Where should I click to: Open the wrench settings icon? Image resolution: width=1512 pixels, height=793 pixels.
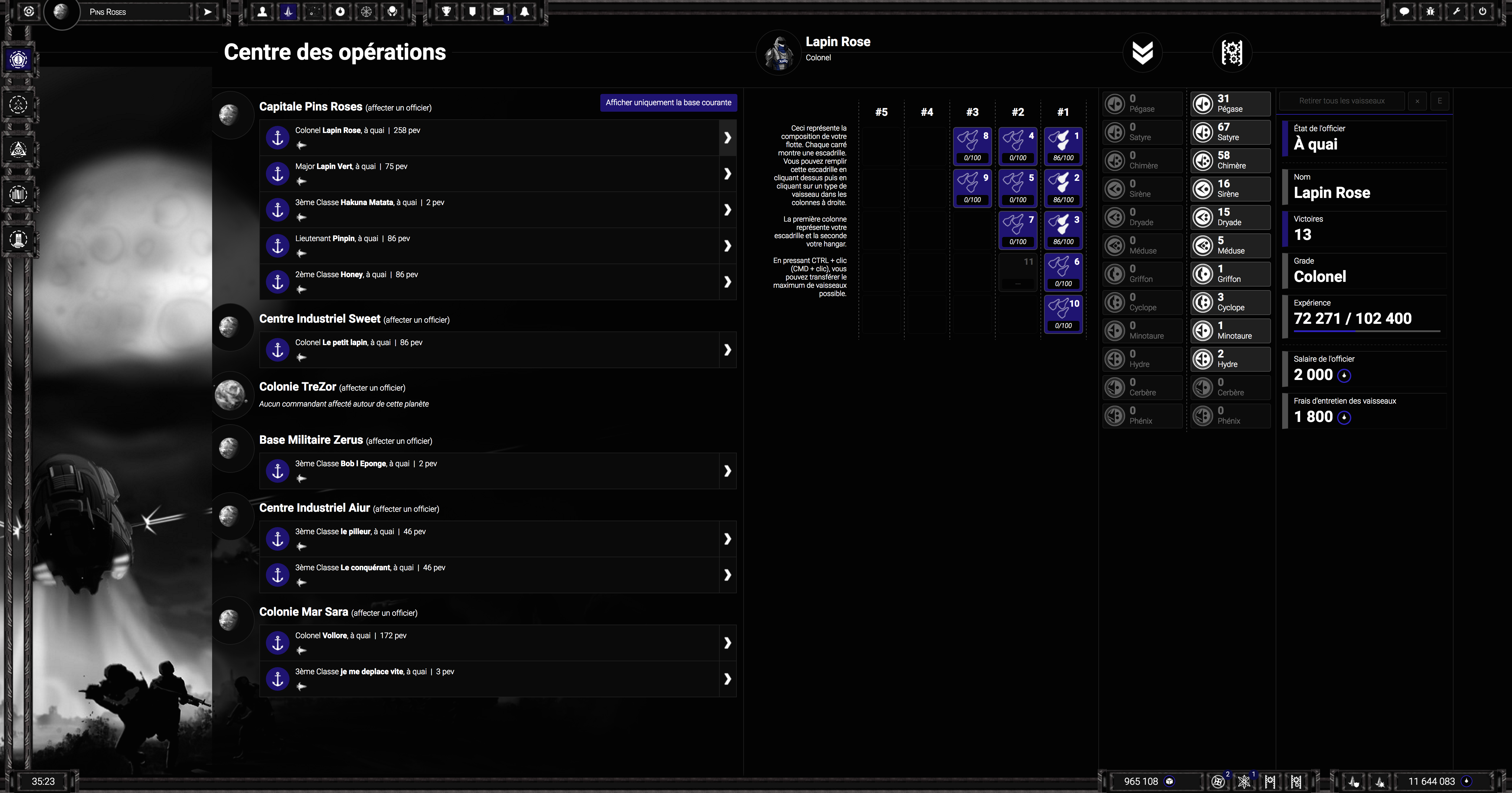pyautogui.click(x=1456, y=12)
